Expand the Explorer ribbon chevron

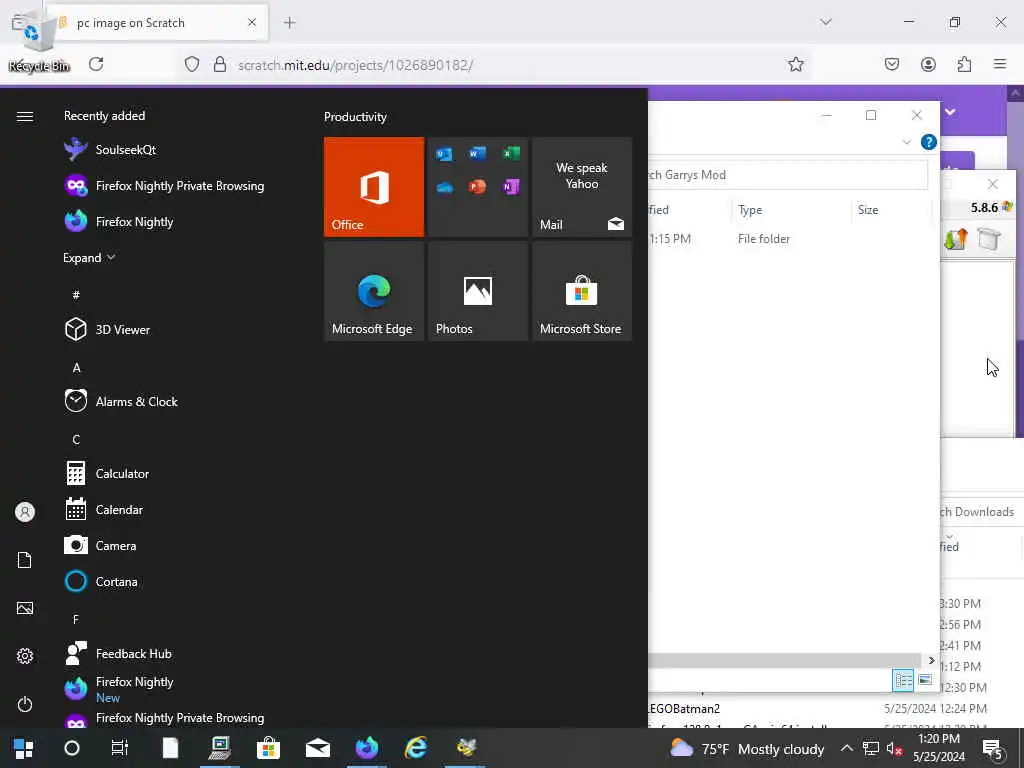[906, 142]
